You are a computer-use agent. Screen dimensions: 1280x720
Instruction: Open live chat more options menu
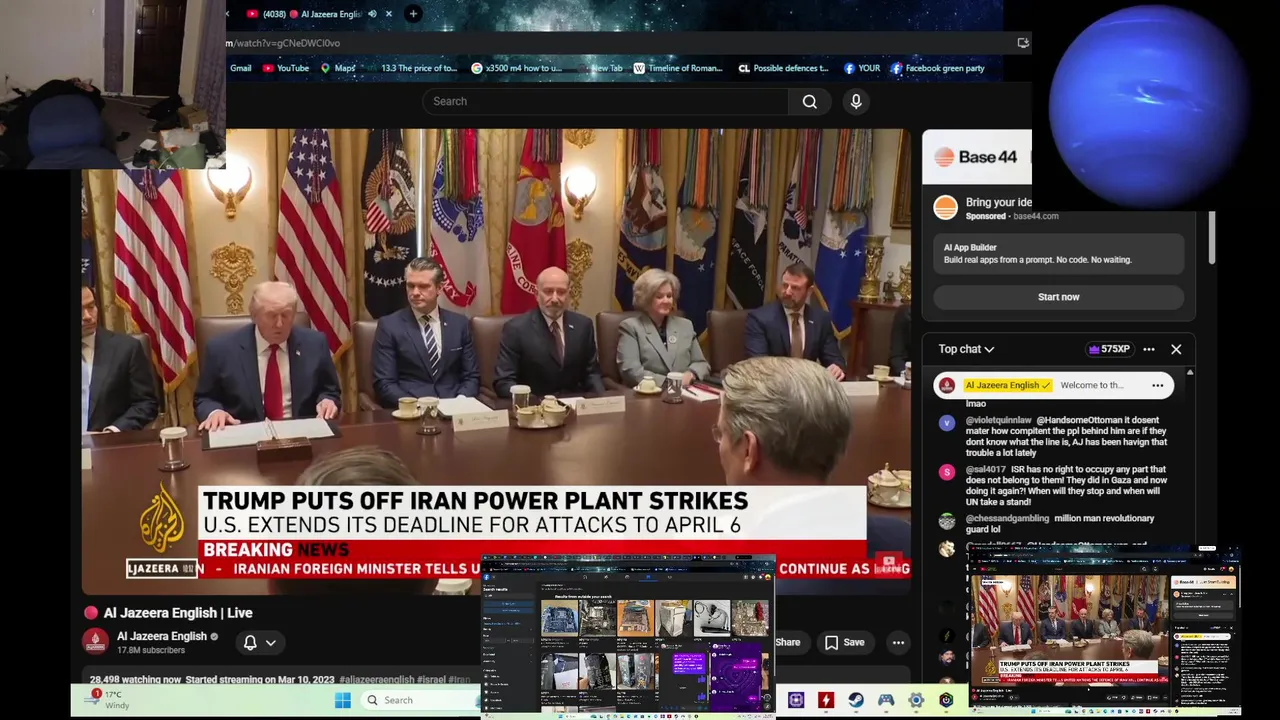click(1149, 349)
